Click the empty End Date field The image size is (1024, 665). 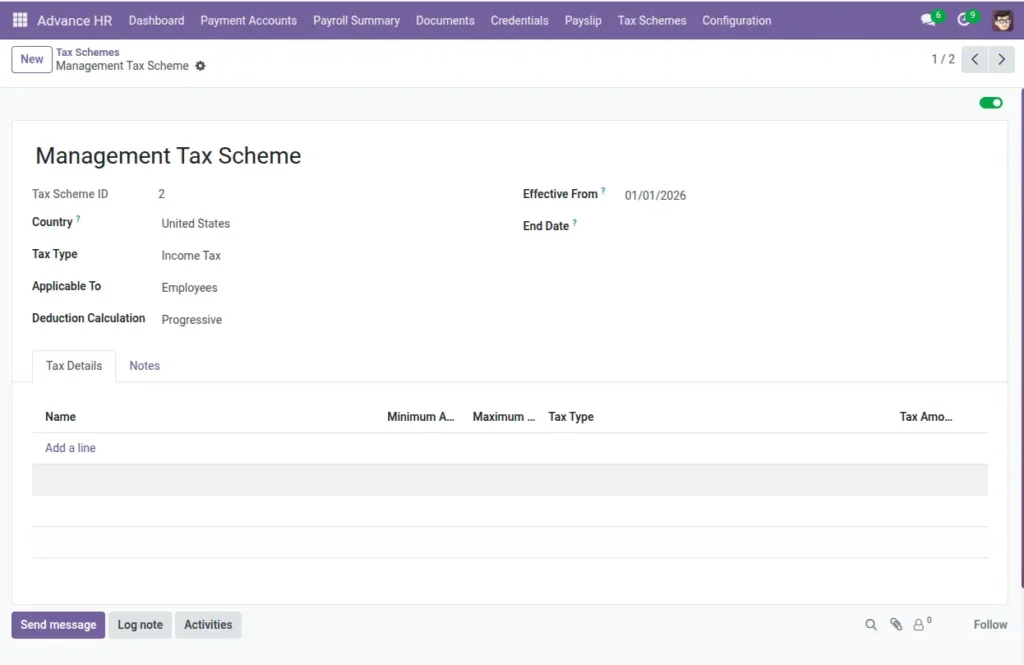(803, 226)
